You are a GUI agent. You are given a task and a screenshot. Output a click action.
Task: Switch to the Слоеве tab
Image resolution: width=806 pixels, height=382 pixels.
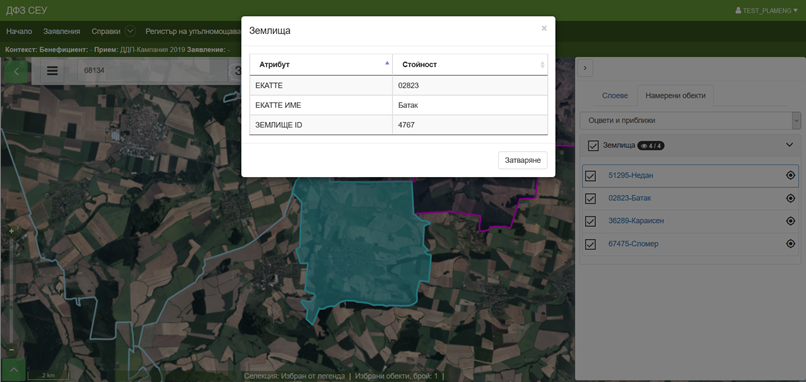(615, 96)
